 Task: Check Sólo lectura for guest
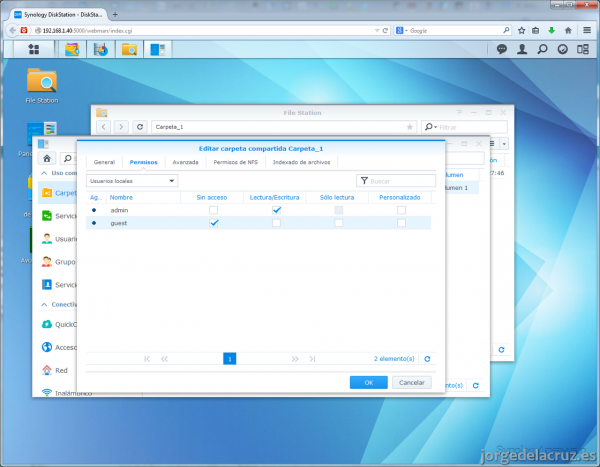coord(339,223)
